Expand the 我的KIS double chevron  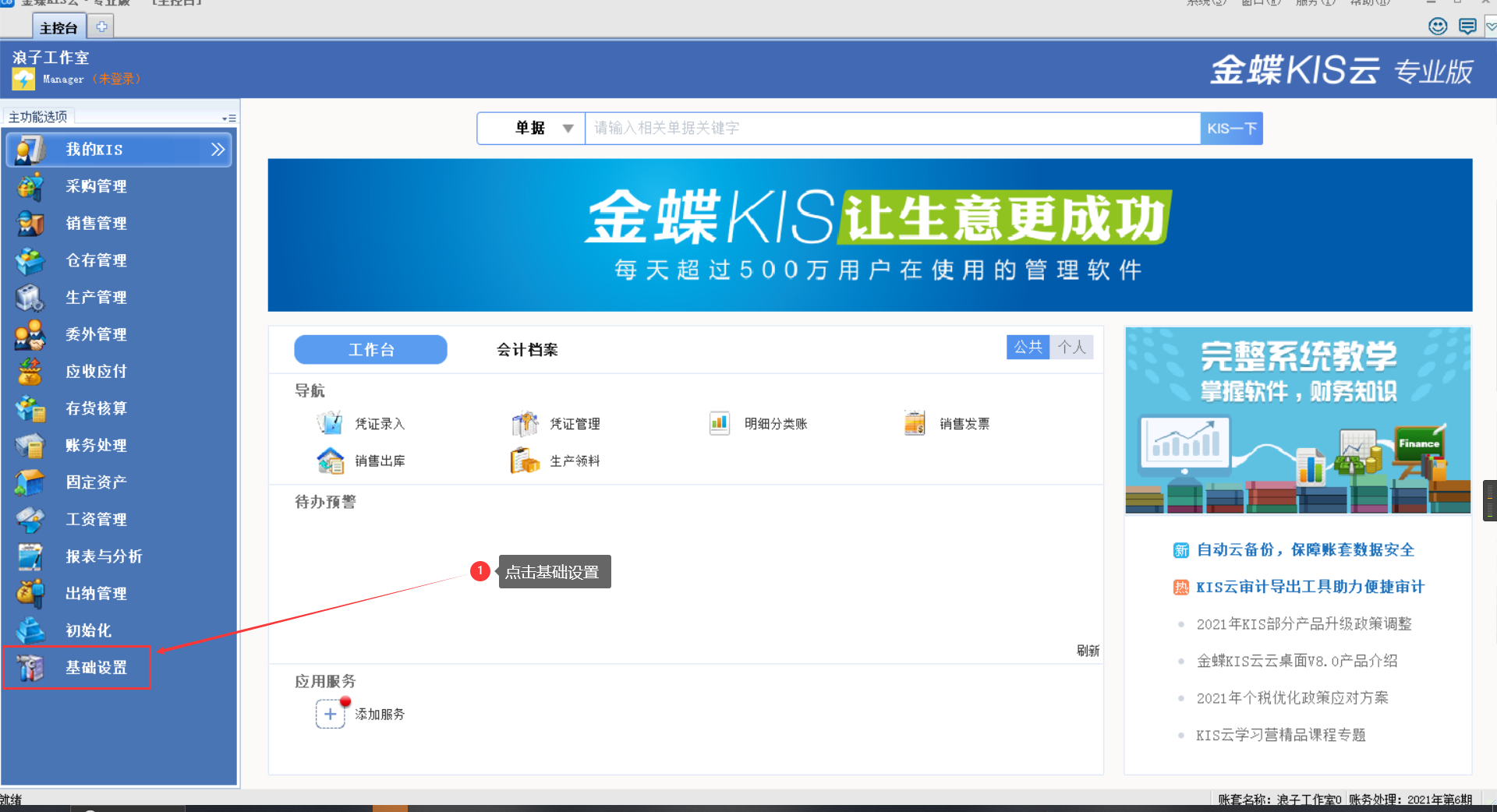coord(218,150)
